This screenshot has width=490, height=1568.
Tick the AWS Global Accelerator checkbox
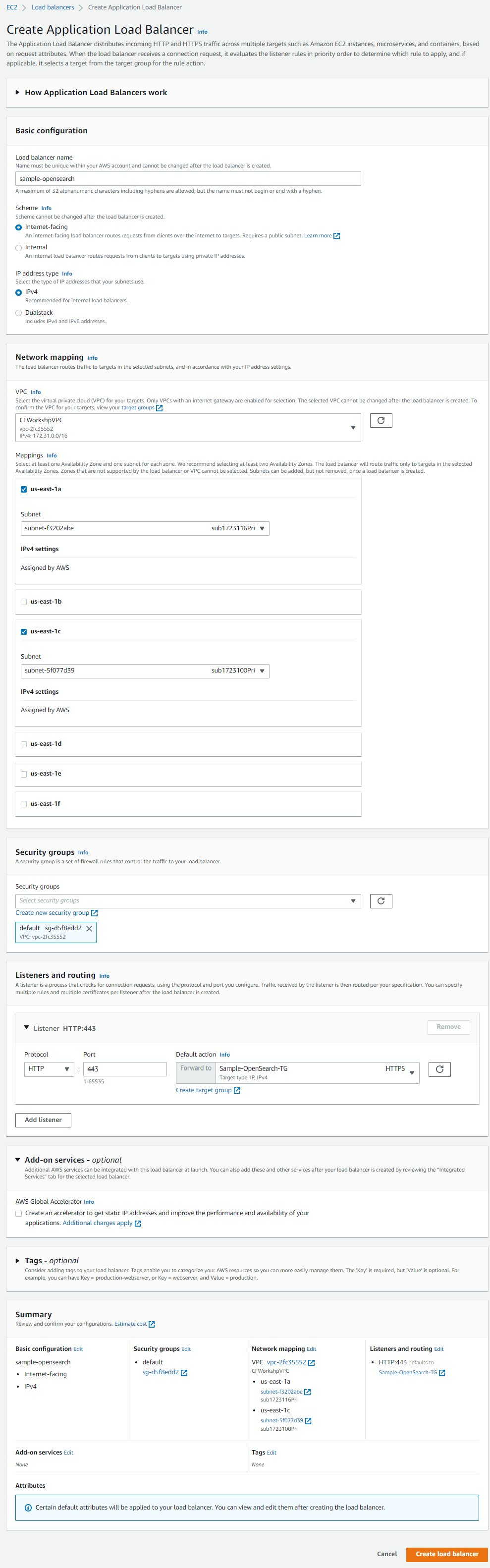pyautogui.click(x=19, y=1213)
